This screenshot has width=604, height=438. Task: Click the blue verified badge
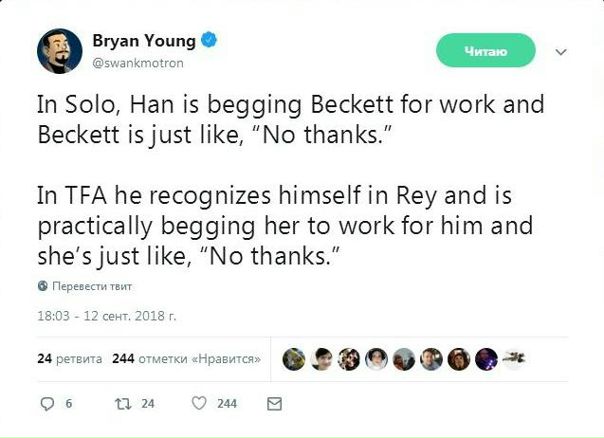click(211, 42)
